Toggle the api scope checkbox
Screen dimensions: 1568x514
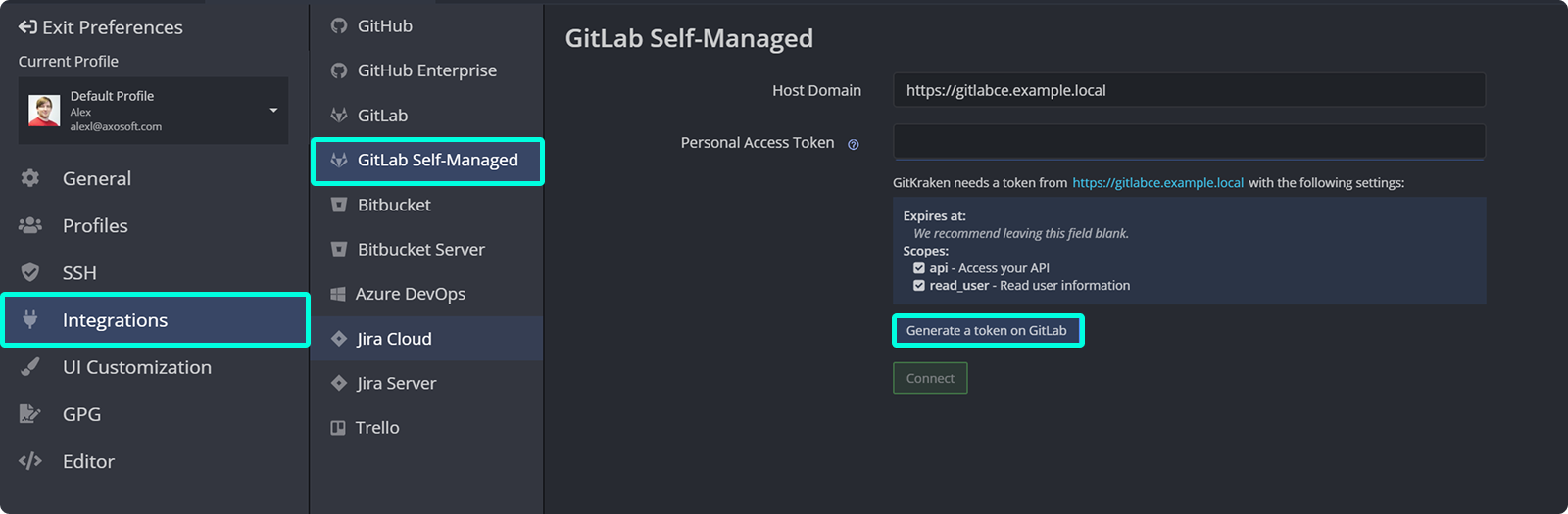click(919, 268)
